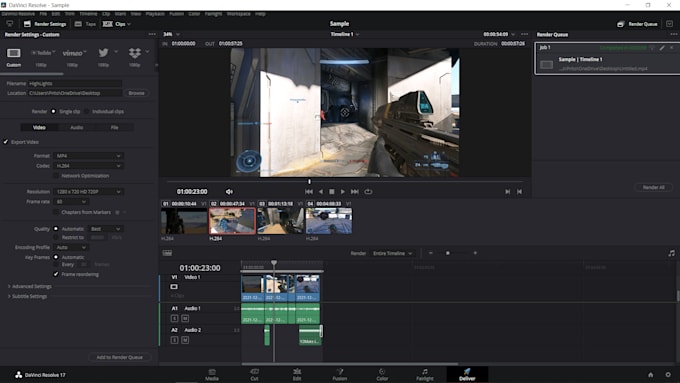Click the Browse location button

point(136,93)
